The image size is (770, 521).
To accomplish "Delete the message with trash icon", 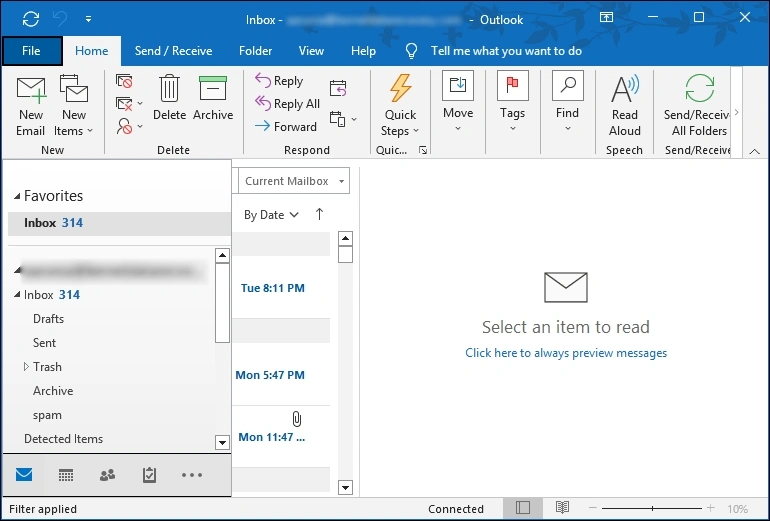I will [x=169, y=97].
